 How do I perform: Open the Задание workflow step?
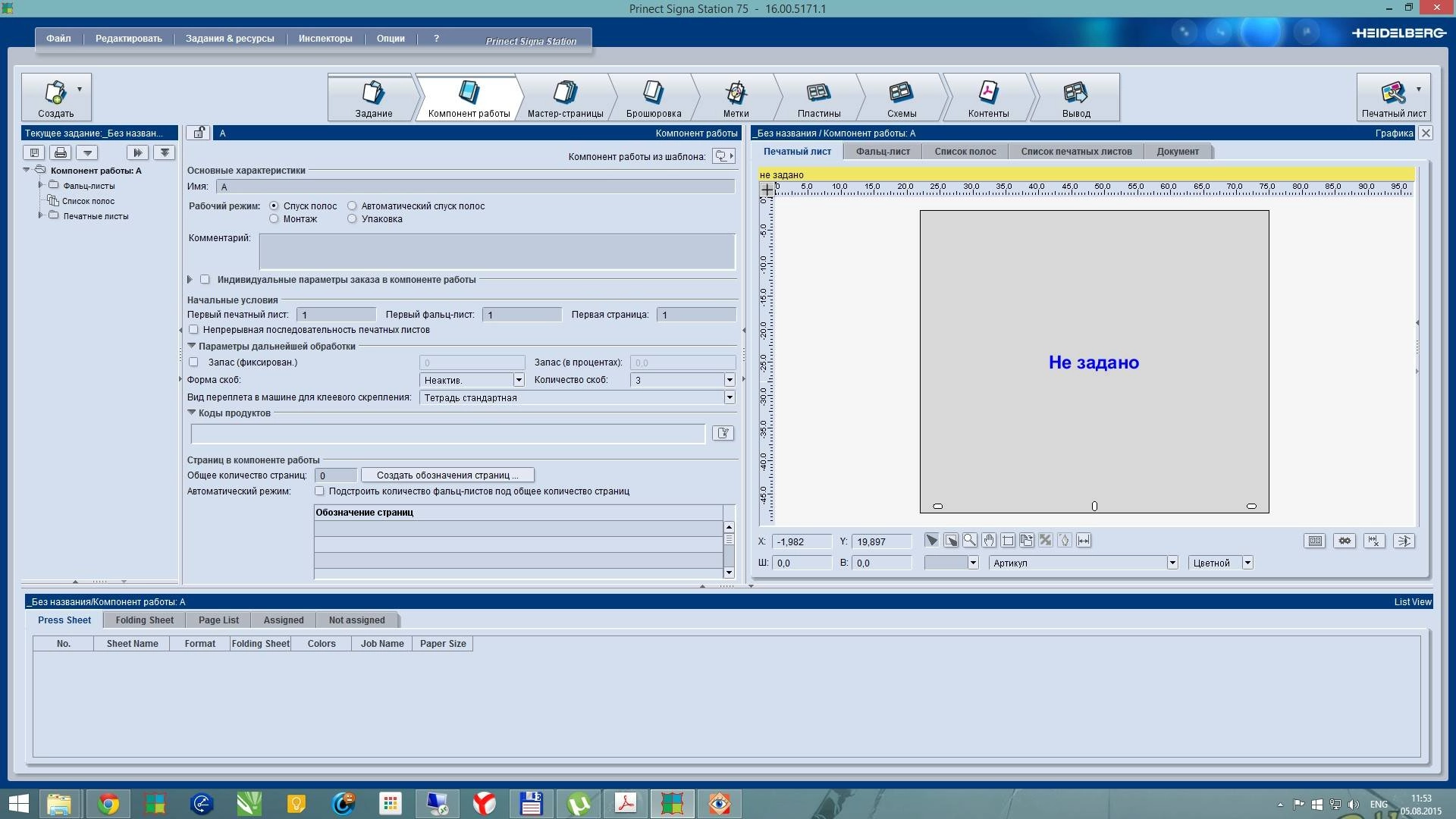373,98
